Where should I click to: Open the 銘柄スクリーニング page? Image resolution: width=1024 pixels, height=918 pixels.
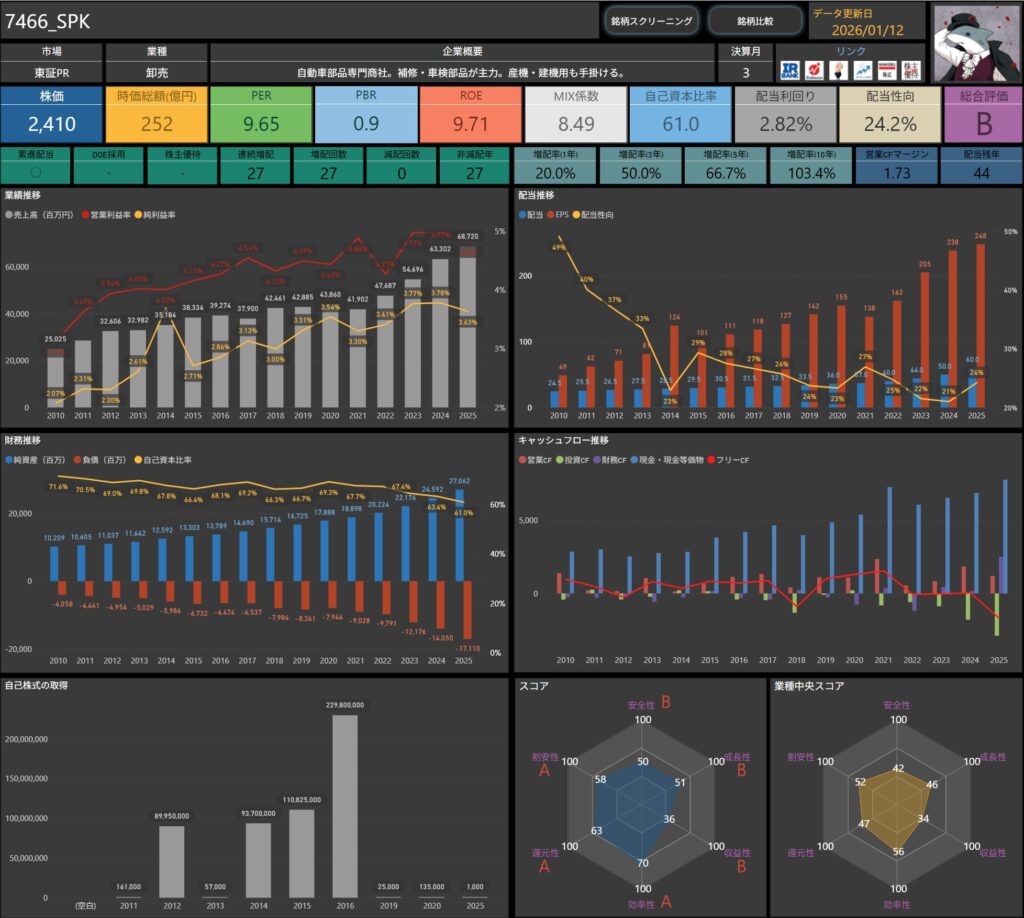[x=651, y=21]
